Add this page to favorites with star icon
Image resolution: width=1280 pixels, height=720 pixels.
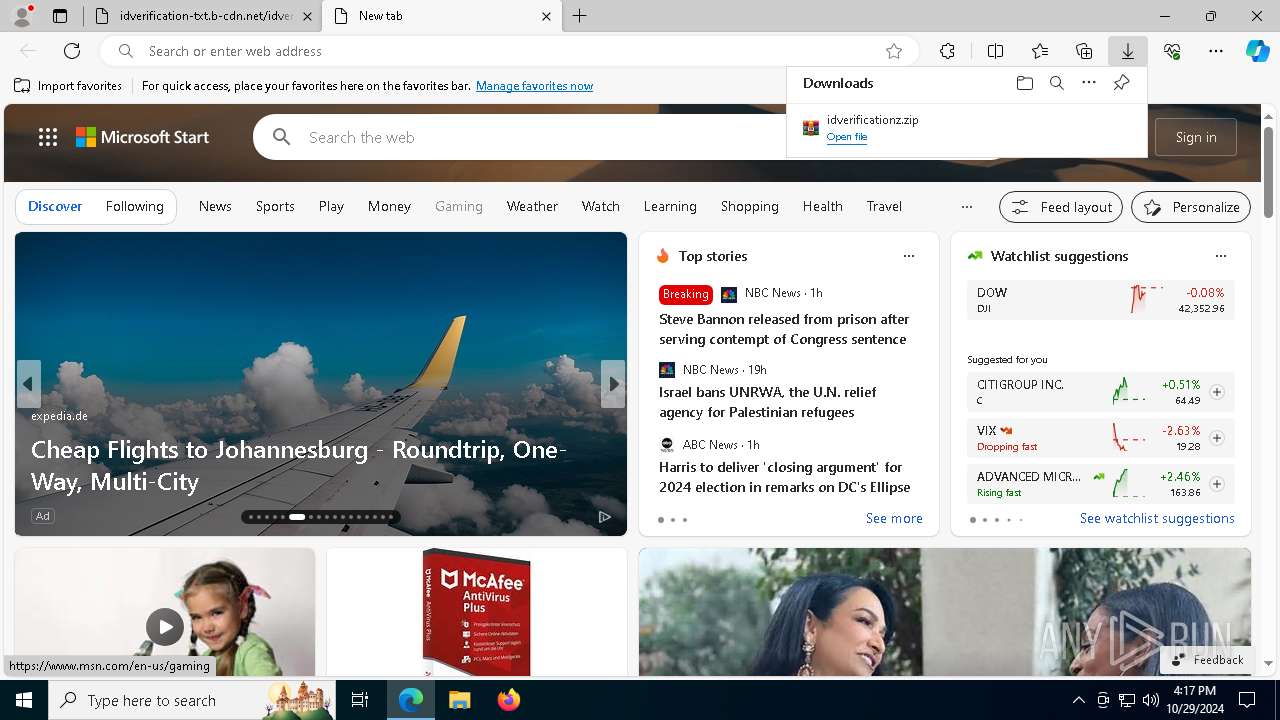pos(894,51)
